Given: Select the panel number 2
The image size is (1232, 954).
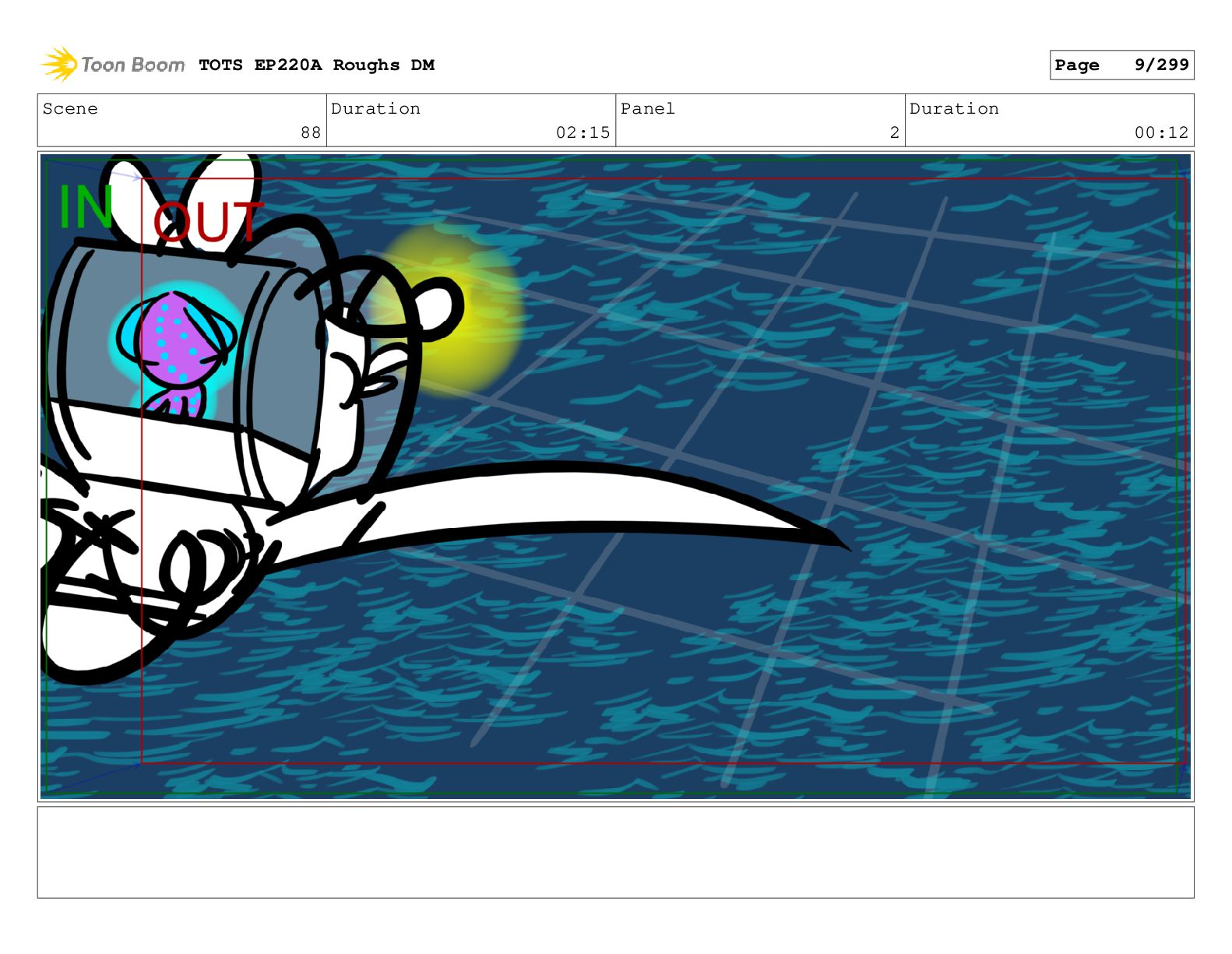Looking at the screenshot, I should pos(895,132).
